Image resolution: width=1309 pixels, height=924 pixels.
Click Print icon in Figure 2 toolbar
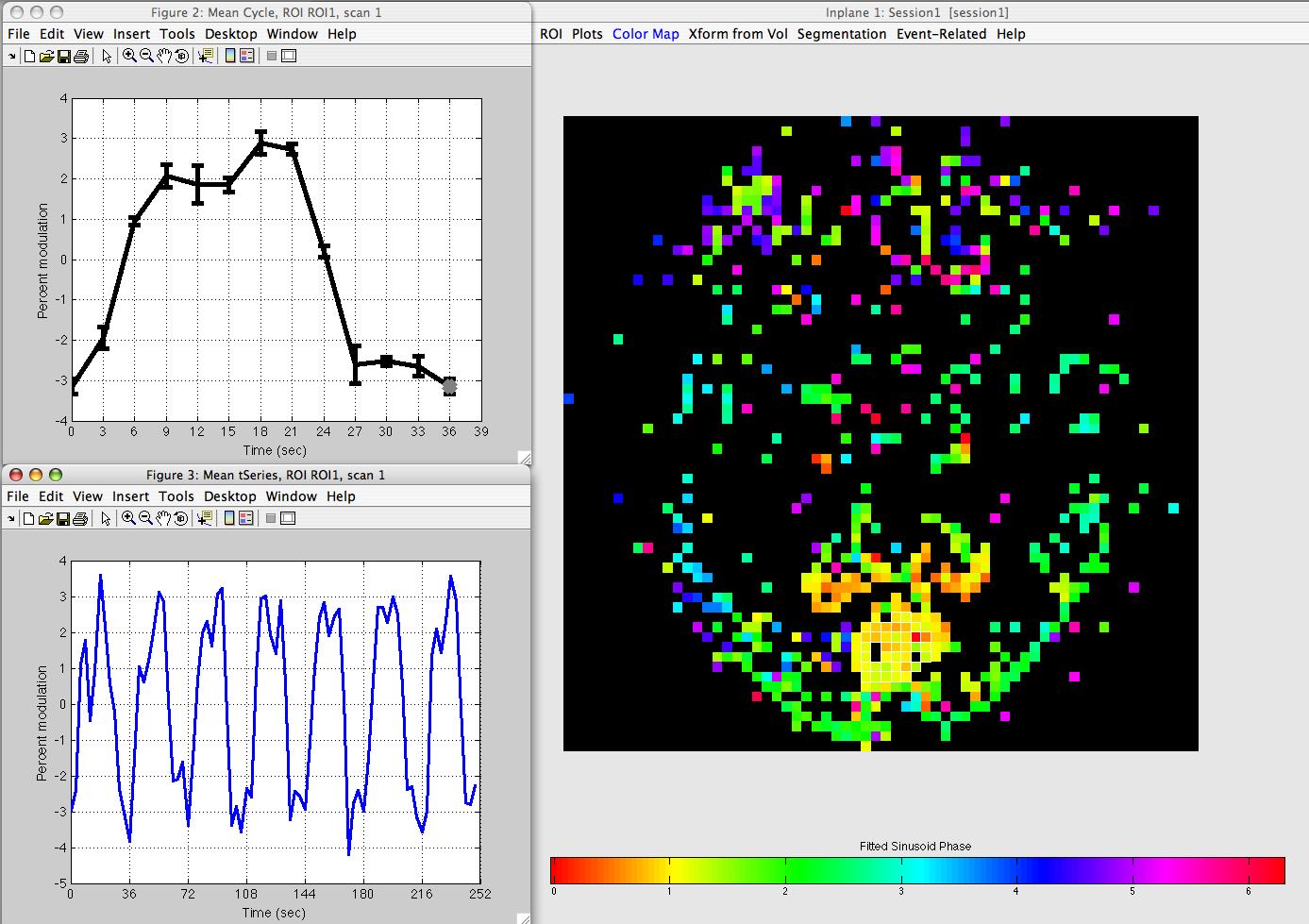coord(81,56)
